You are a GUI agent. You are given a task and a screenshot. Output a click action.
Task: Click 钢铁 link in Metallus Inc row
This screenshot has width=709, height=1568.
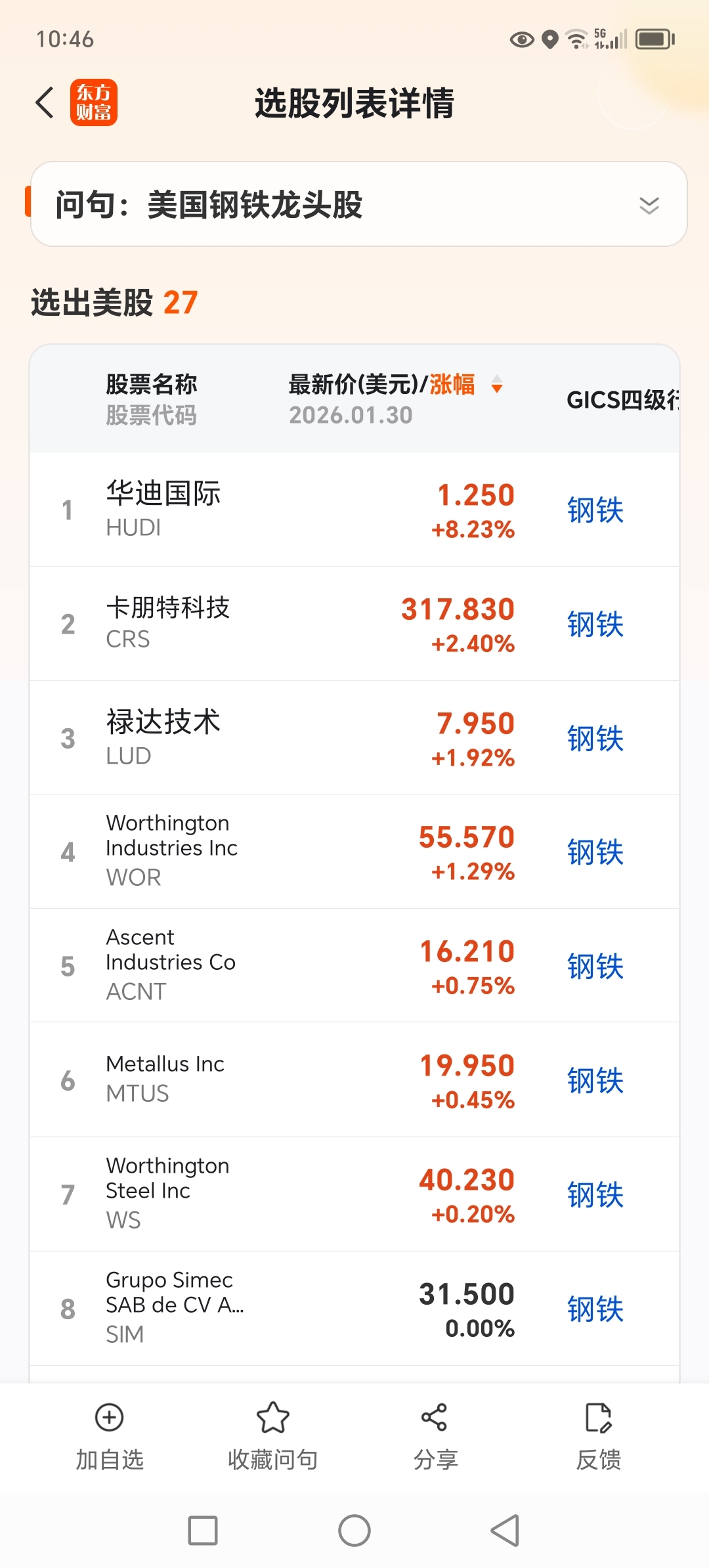(x=595, y=1080)
